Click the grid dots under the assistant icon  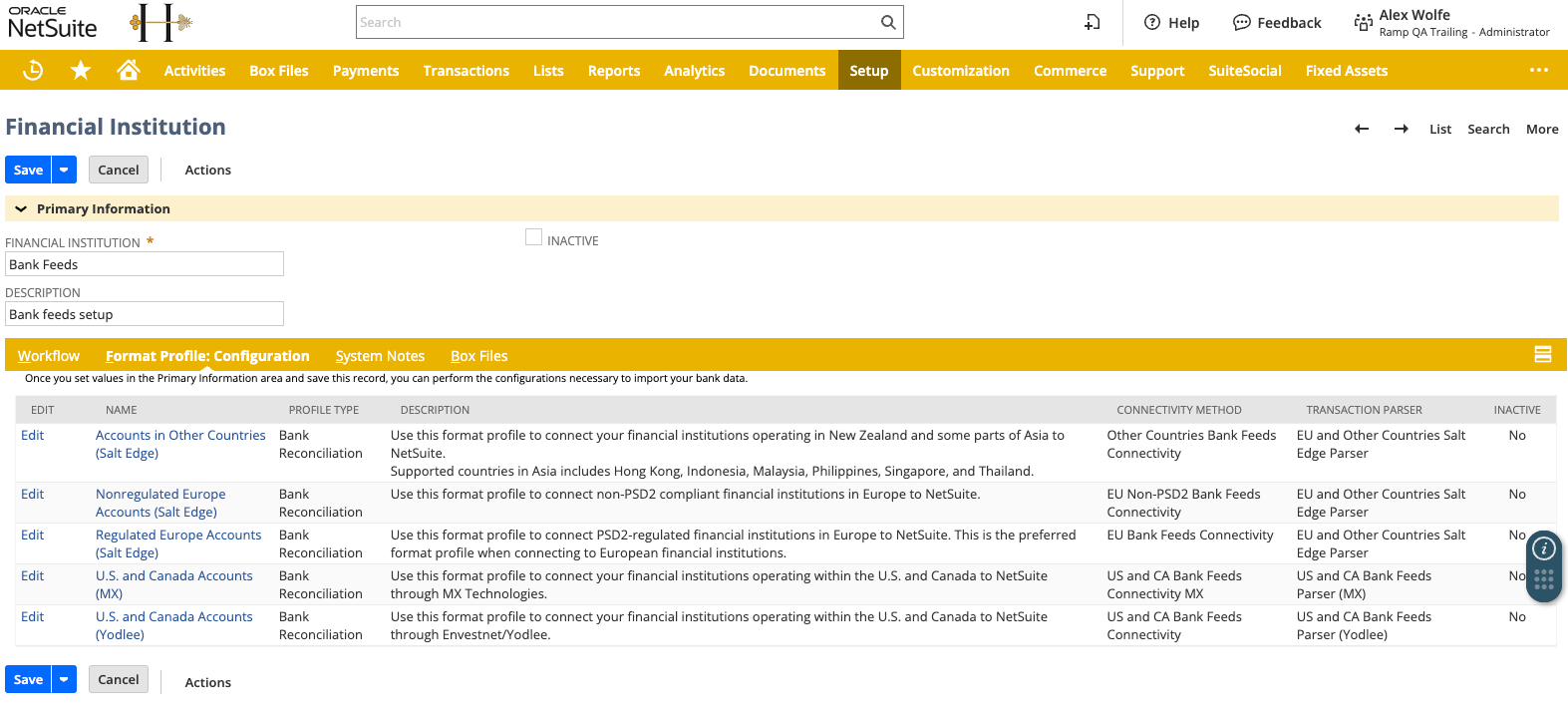(1544, 579)
